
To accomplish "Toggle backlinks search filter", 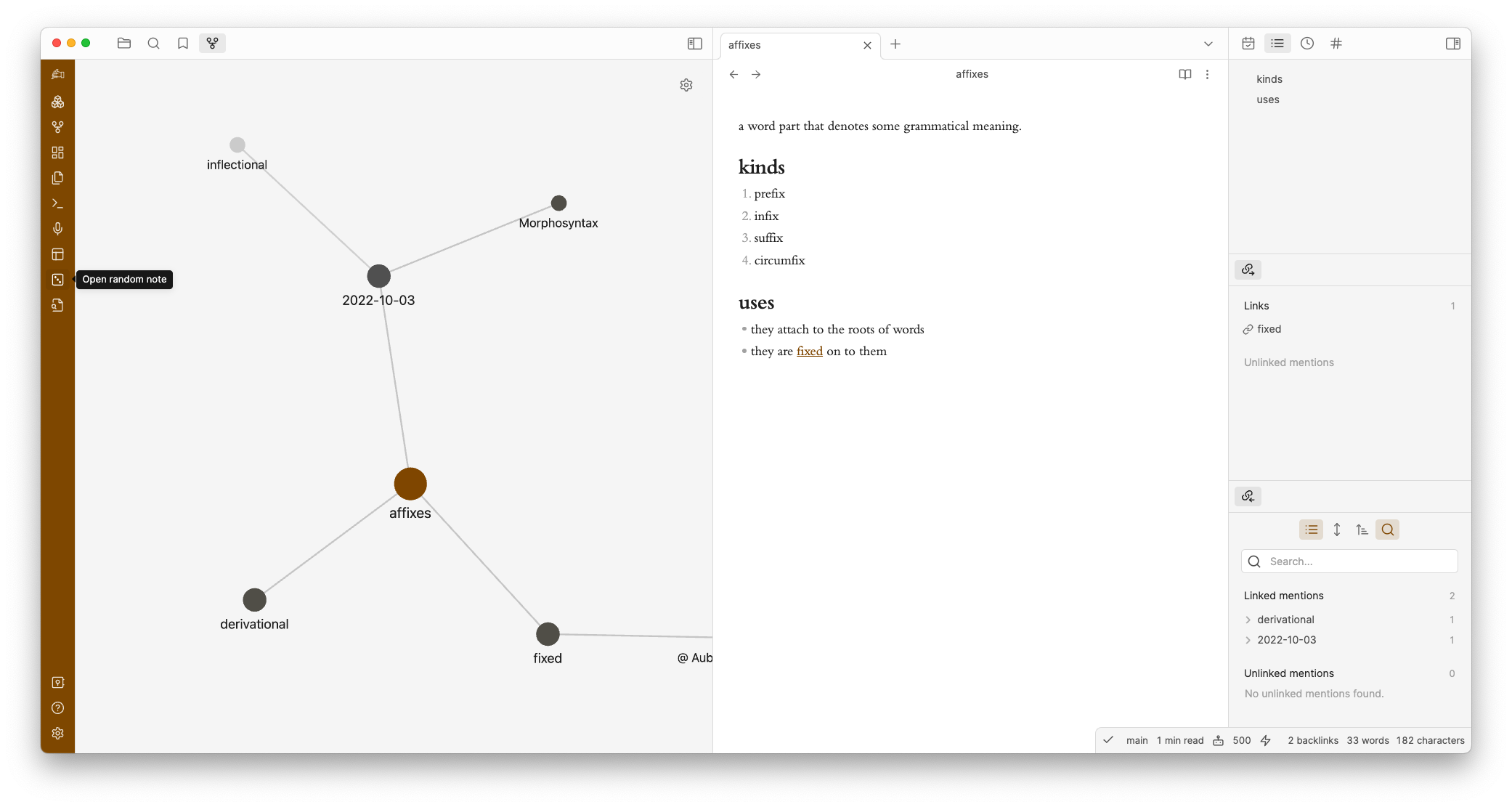I will pyautogui.click(x=1387, y=530).
